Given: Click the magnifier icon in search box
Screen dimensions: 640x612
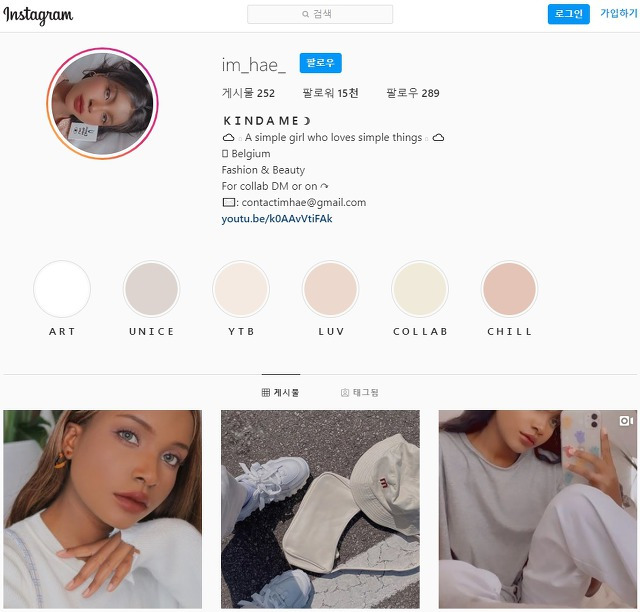Looking at the screenshot, I should pyautogui.click(x=305, y=14).
